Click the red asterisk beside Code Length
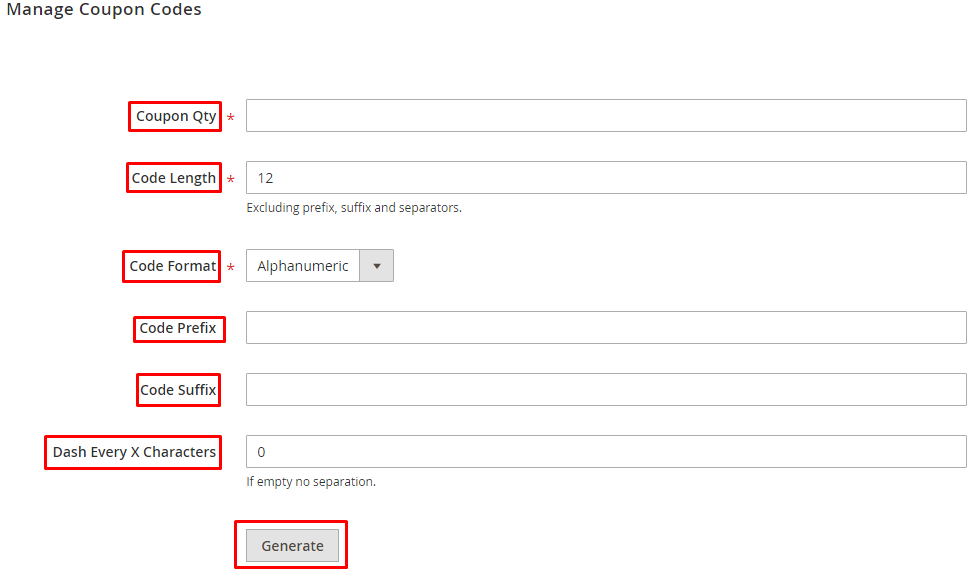975x573 pixels. 231,181
